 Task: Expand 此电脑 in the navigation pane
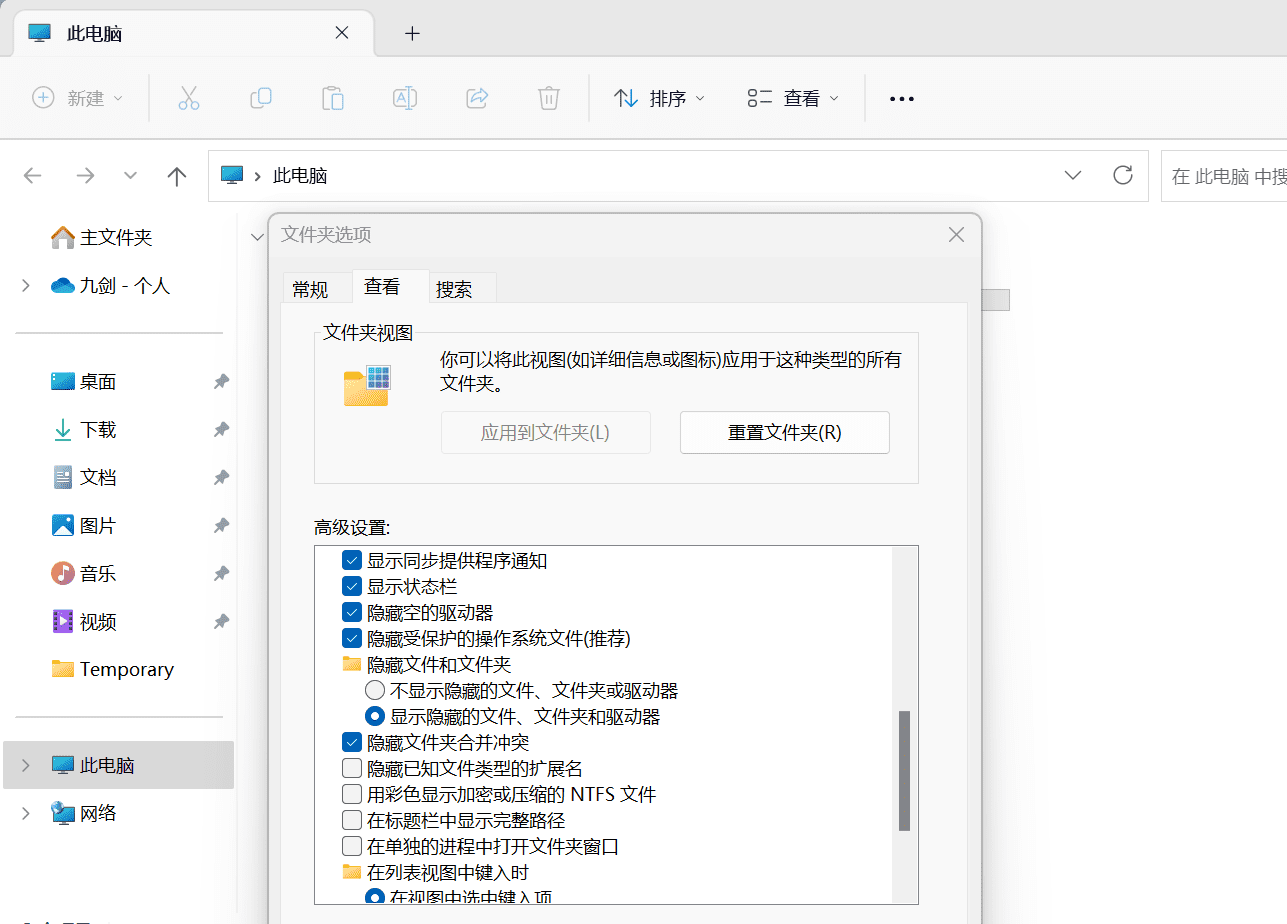(x=24, y=765)
